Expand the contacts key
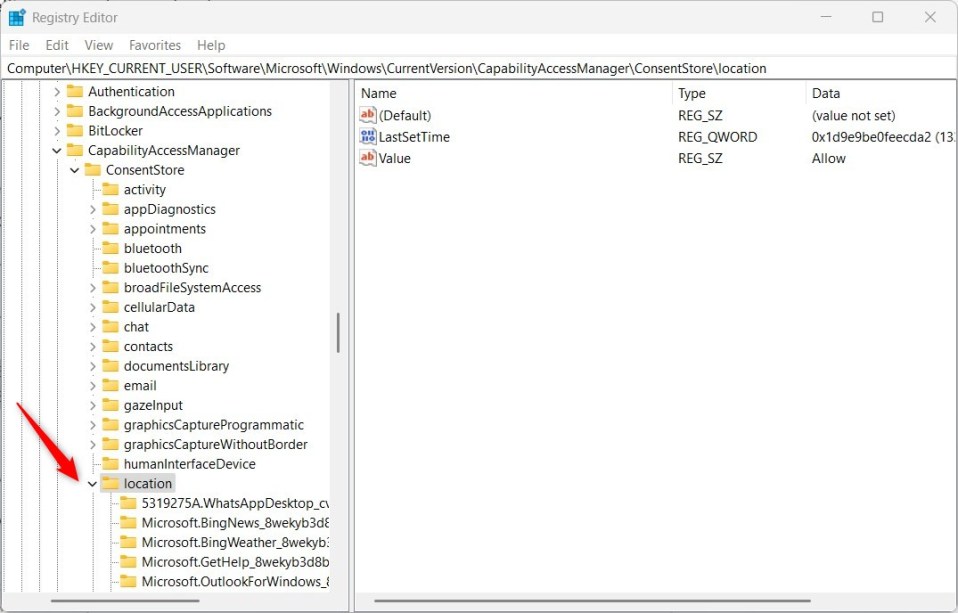Viewport: 958px width, 613px height. click(93, 347)
